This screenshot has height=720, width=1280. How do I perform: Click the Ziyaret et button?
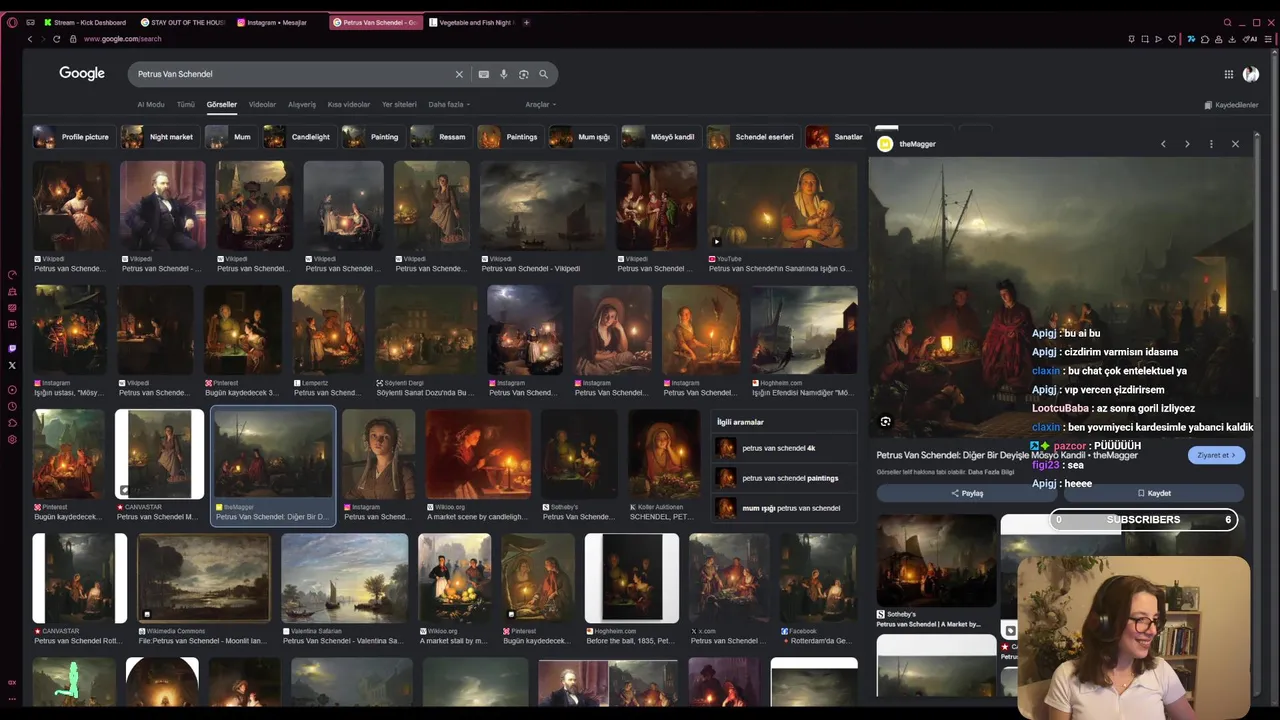(x=1216, y=455)
